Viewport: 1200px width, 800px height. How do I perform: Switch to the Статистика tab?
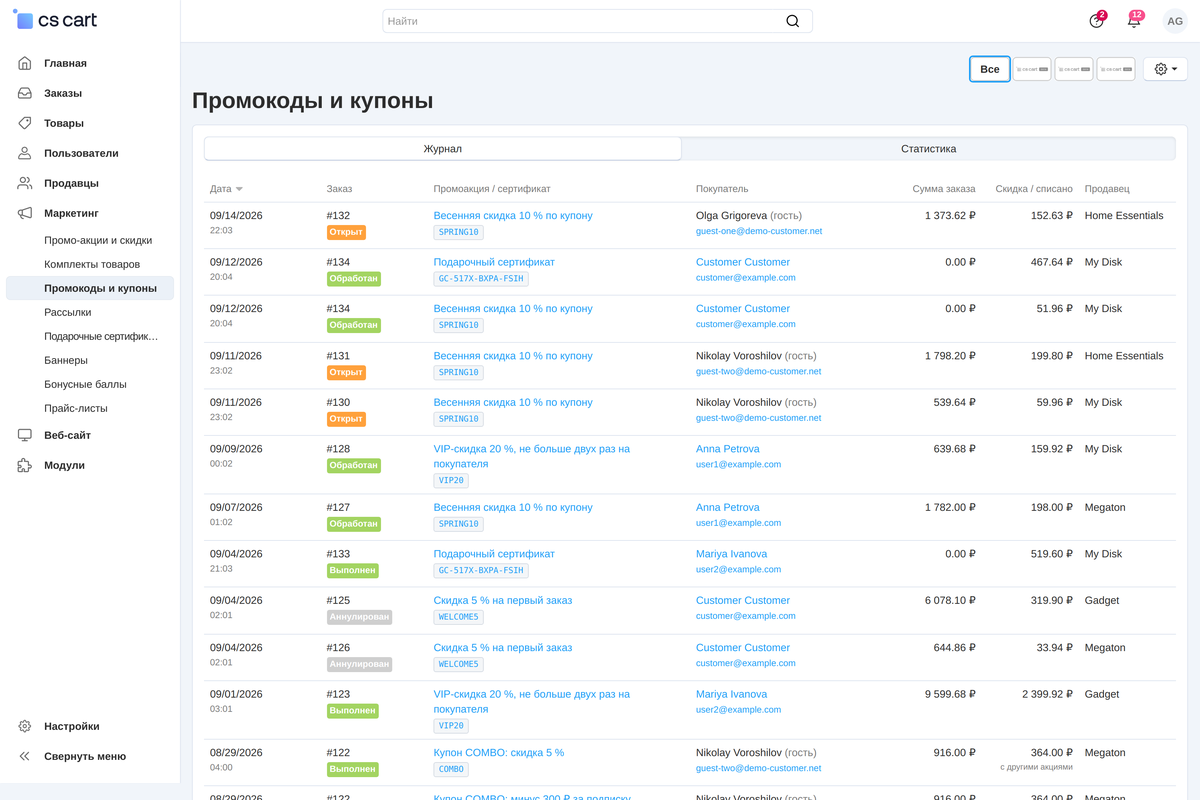point(928,148)
